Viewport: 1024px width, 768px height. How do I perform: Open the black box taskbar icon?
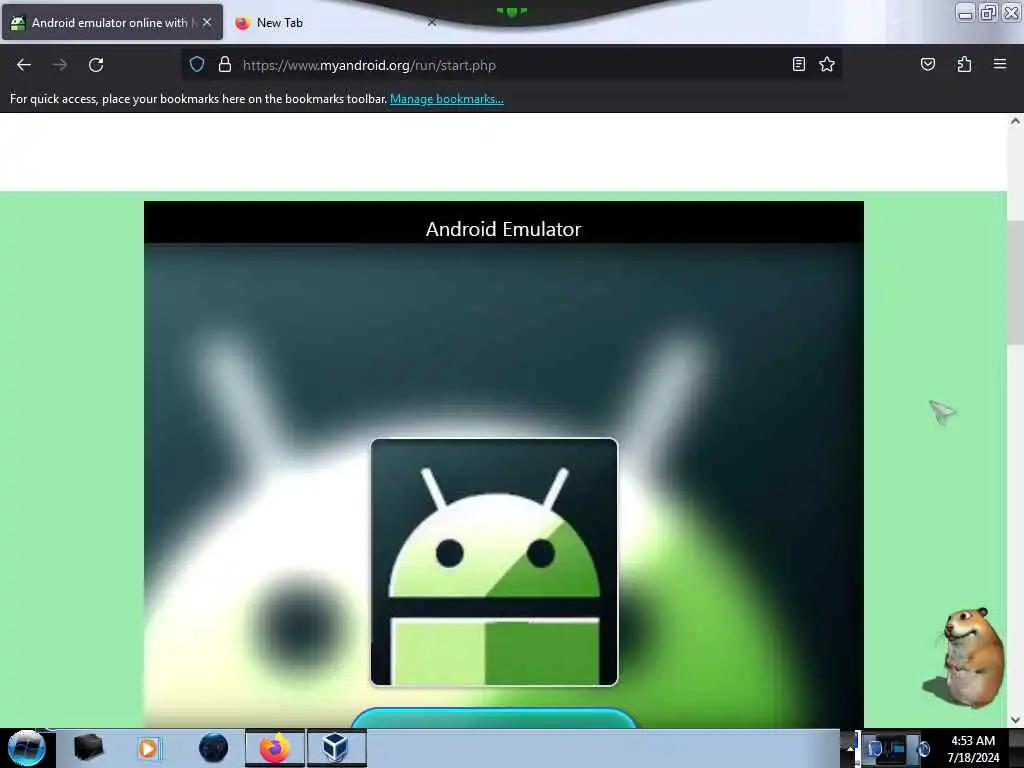(x=88, y=748)
